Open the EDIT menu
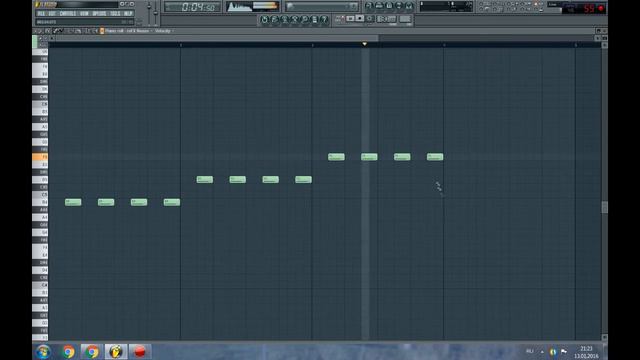Screen dimensions: 640x360 [x=52, y=13]
